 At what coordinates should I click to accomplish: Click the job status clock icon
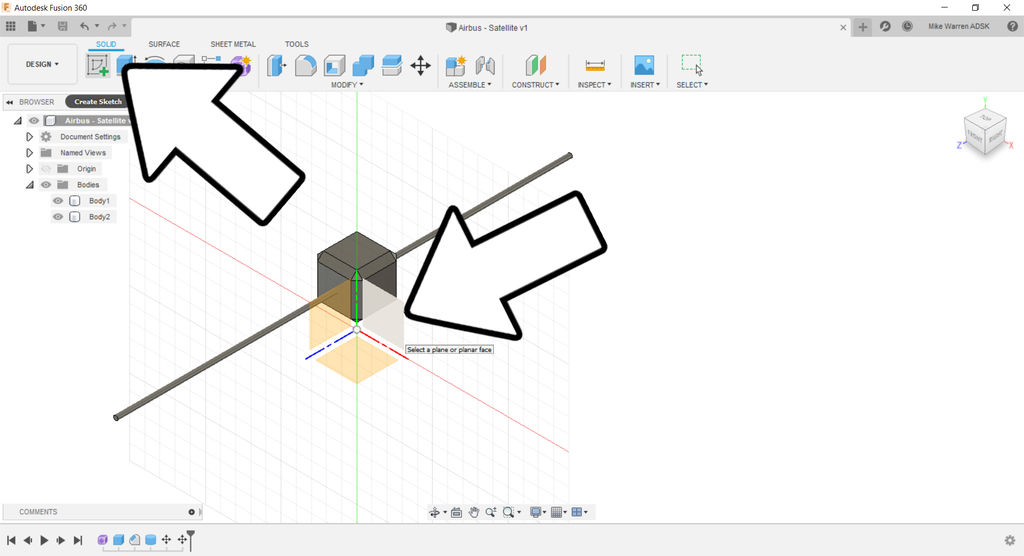coord(907,26)
